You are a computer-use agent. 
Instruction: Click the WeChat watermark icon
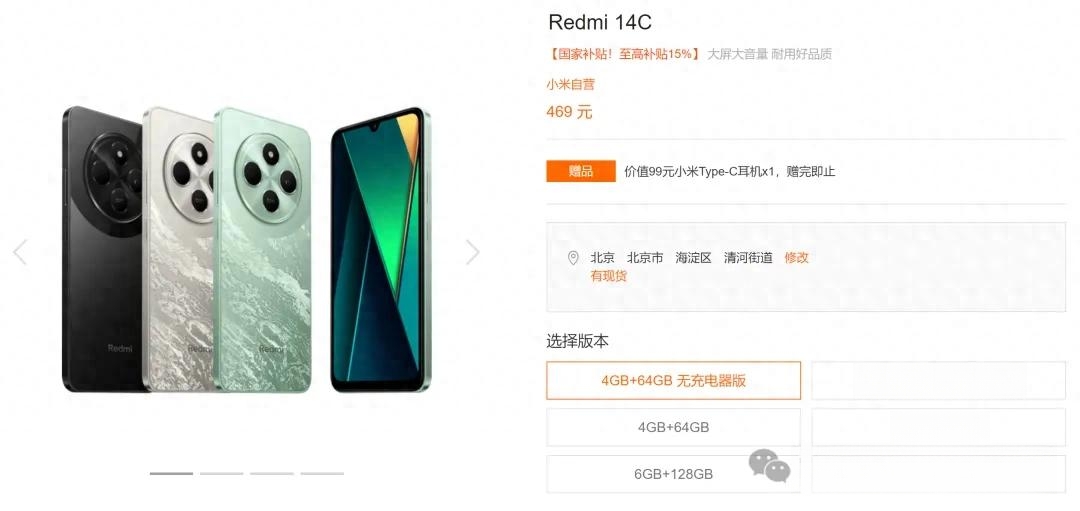(x=769, y=466)
